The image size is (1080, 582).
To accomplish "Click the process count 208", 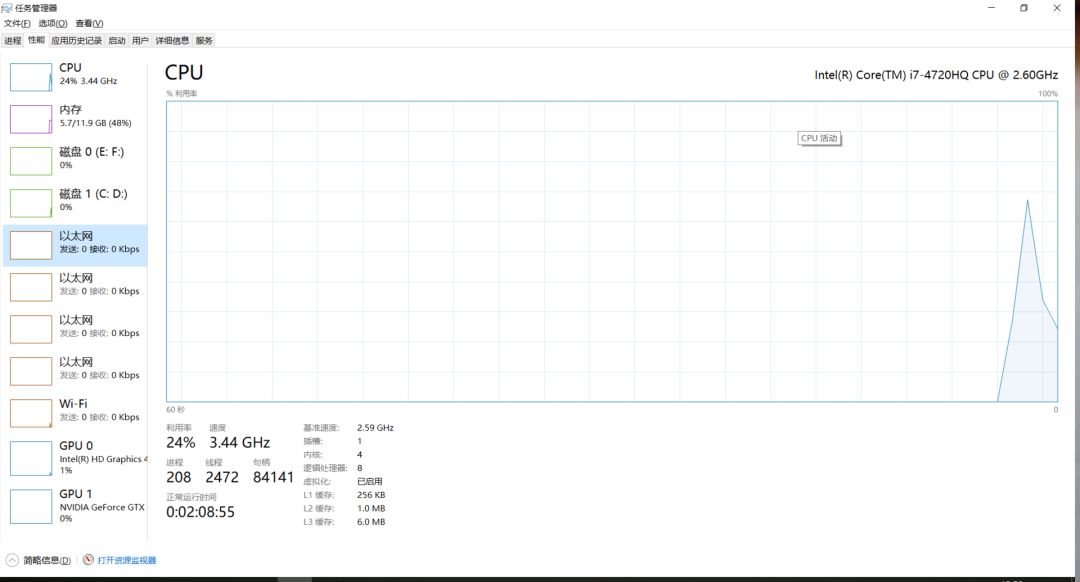I will pos(178,477).
